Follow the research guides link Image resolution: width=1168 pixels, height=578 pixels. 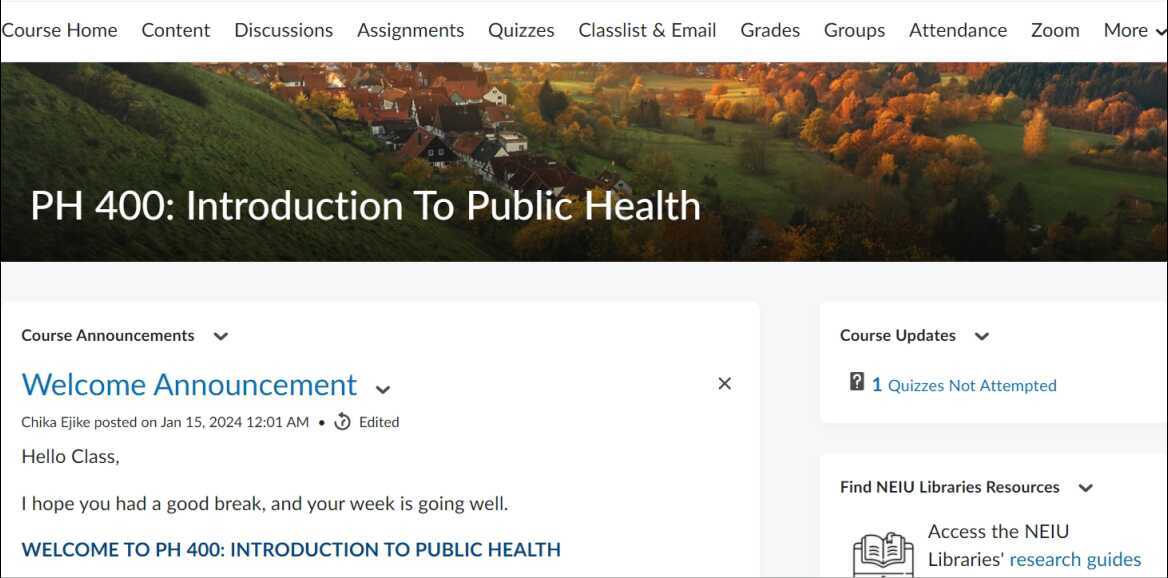pyautogui.click(x=1075, y=559)
